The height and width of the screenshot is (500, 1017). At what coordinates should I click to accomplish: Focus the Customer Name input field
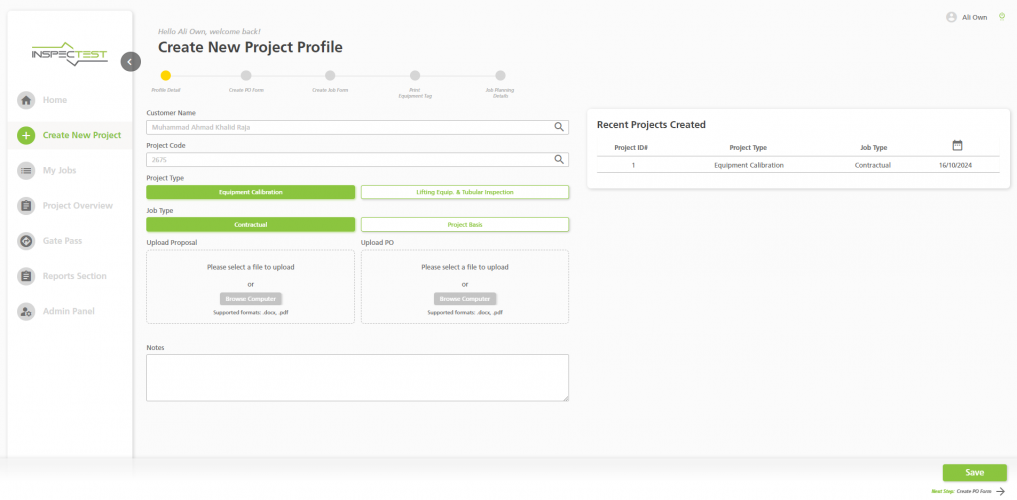pos(357,127)
